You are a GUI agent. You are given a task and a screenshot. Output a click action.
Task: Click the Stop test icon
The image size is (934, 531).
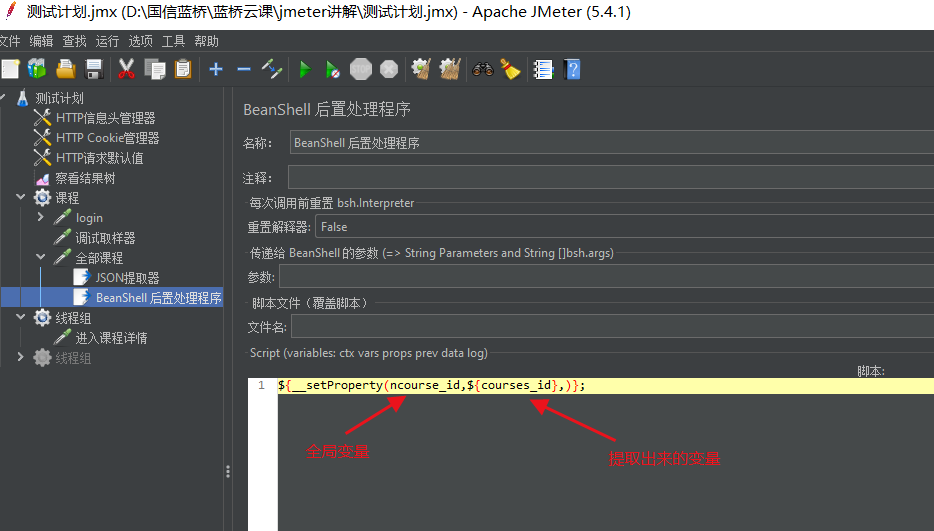coord(360,70)
